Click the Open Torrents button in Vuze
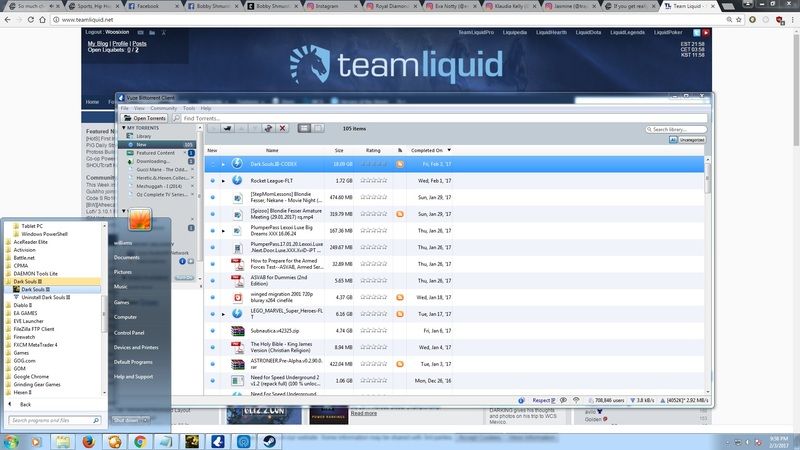Image resolution: width=800 pixels, height=450 pixels. click(x=145, y=118)
